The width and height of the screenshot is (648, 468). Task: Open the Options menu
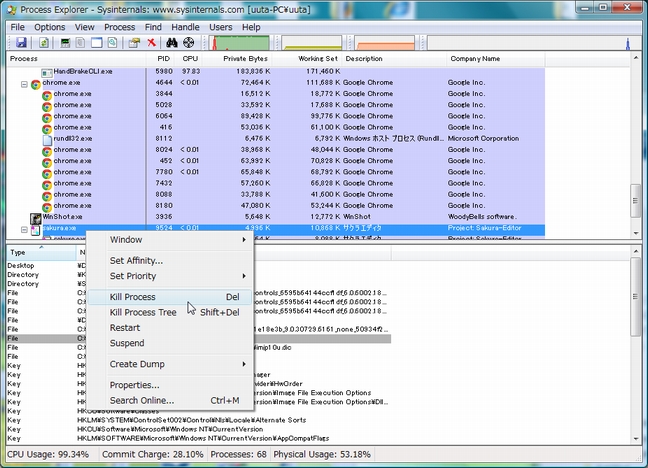tap(50, 27)
